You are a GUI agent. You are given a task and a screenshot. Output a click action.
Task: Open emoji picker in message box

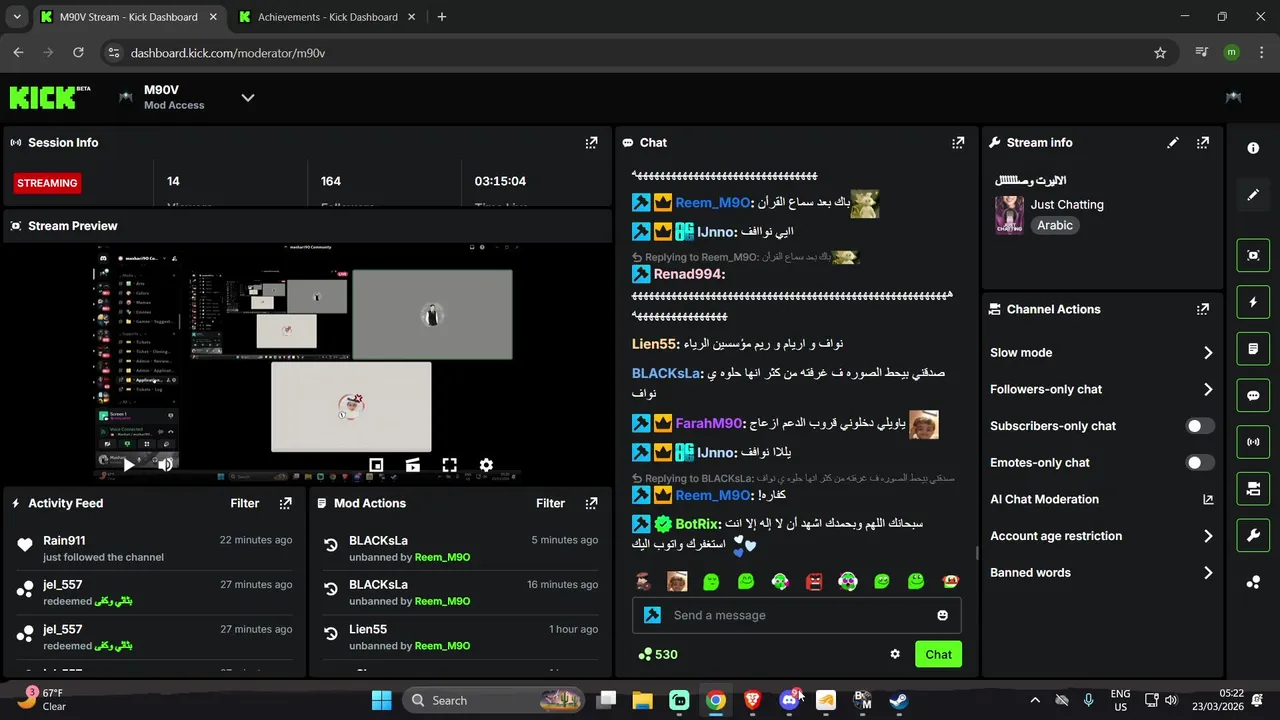pyautogui.click(x=942, y=615)
